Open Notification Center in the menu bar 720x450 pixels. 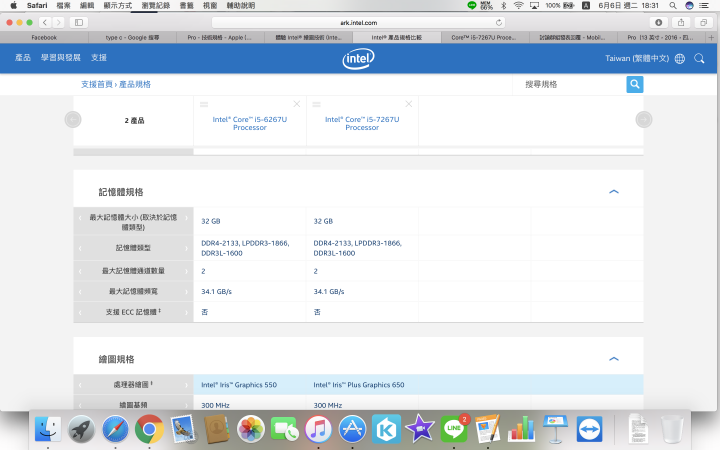[704, 6]
